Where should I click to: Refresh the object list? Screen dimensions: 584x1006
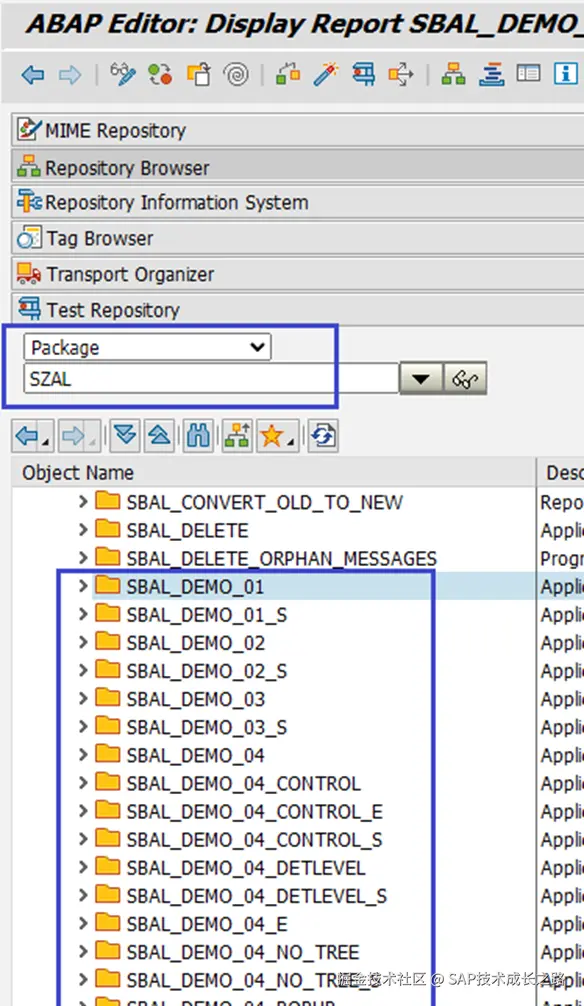323,436
